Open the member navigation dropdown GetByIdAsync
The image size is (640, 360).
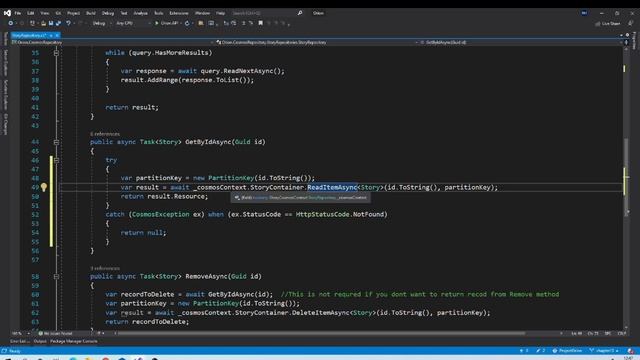pos(520,42)
